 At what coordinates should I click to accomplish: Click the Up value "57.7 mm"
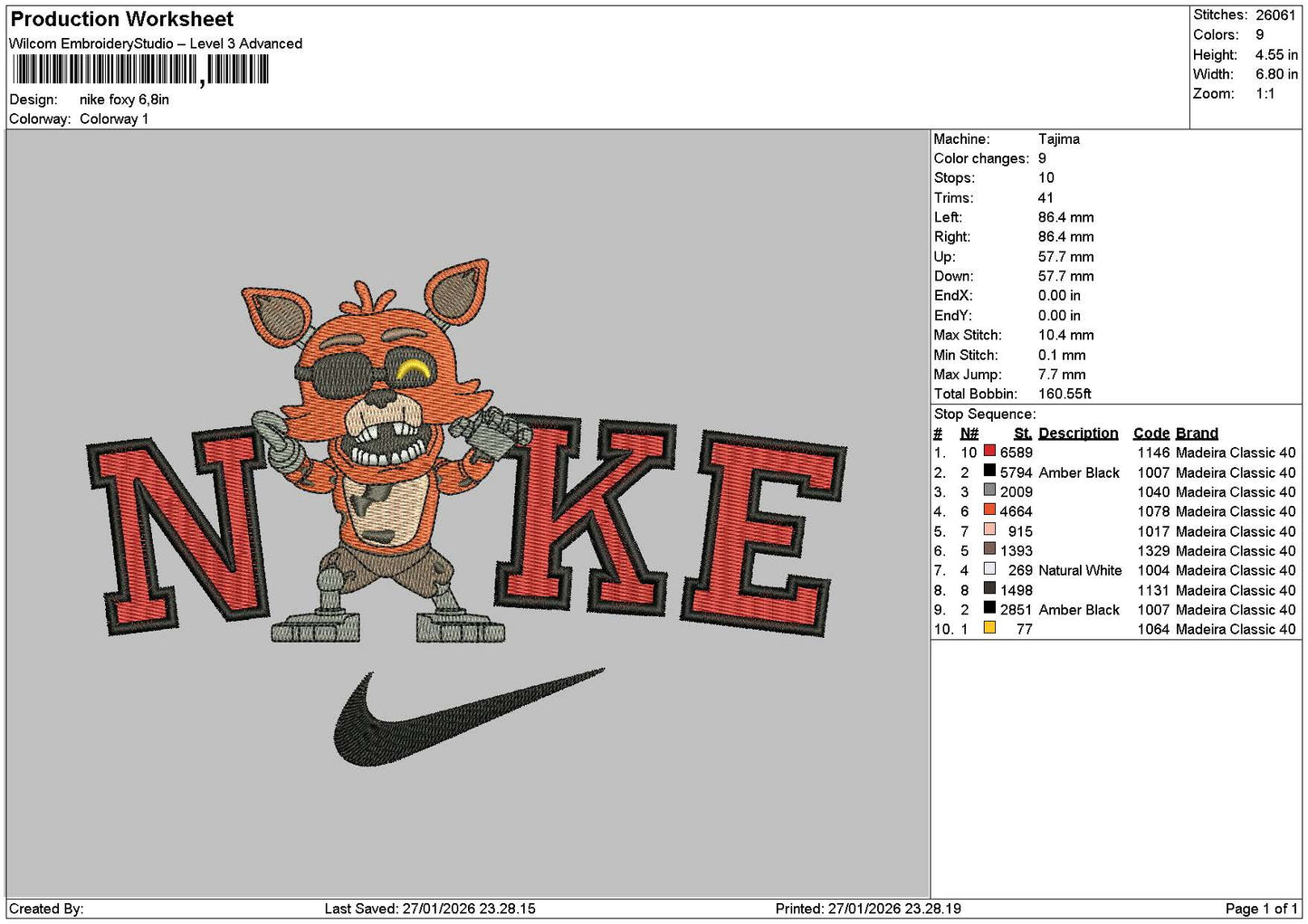point(1066,256)
